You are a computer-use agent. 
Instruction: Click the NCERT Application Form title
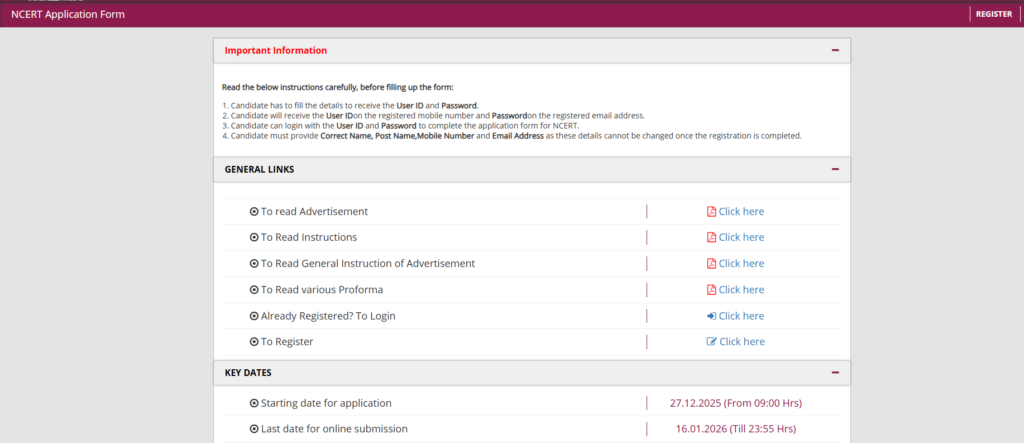click(x=68, y=14)
